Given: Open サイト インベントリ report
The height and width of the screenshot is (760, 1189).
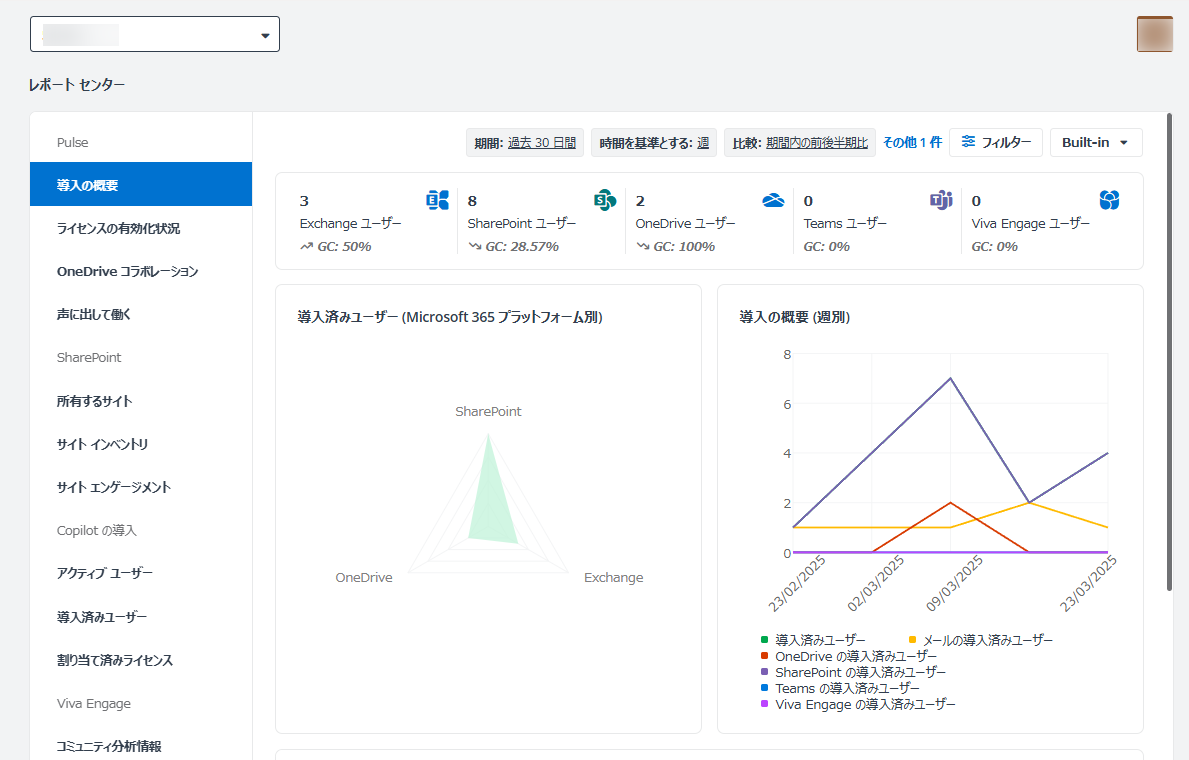Looking at the screenshot, I should click(141, 444).
